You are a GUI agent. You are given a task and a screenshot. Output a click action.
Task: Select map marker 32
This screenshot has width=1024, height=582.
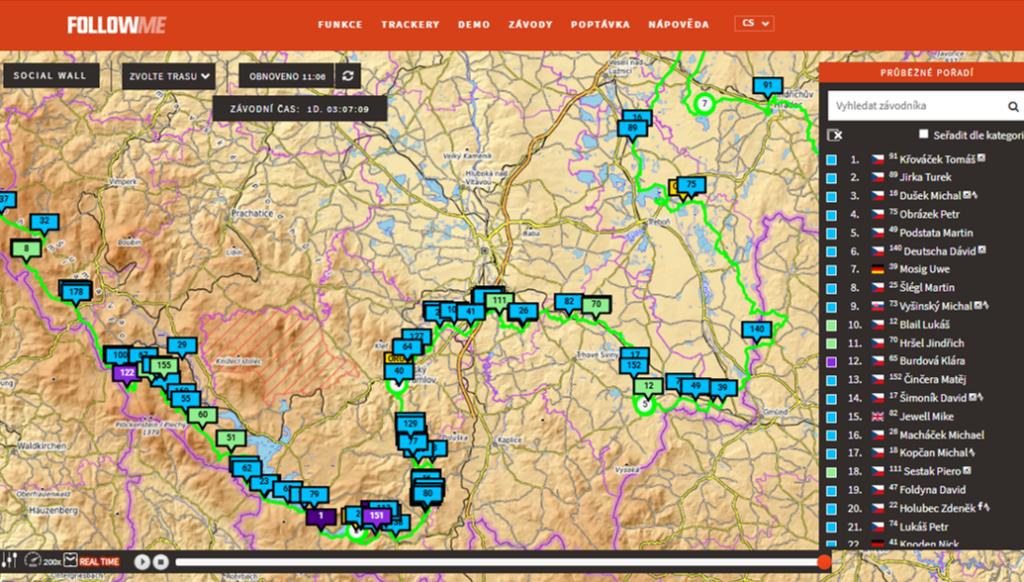pos(44,221)
